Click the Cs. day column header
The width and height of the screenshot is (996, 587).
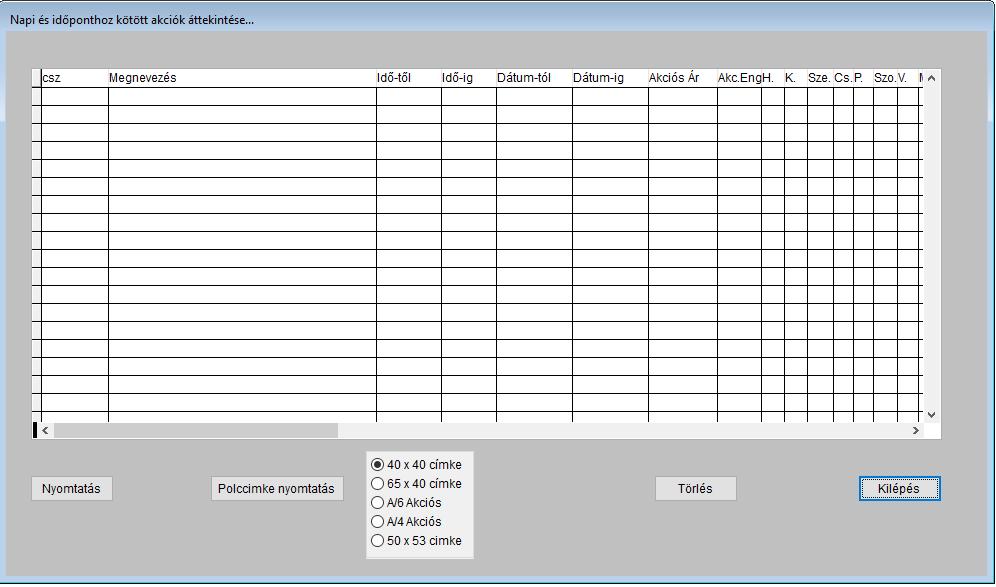click(x=843, y=78)
